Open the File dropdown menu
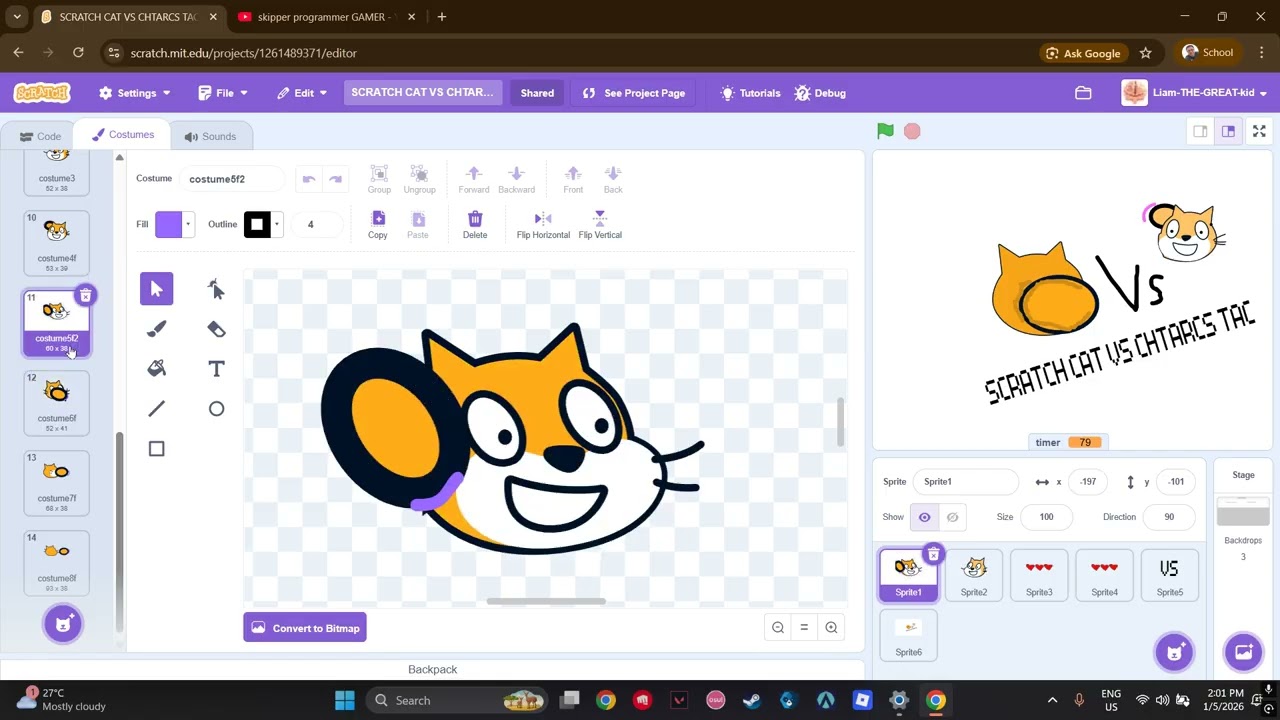1280x720 pixels. click(x=223, y=93)
